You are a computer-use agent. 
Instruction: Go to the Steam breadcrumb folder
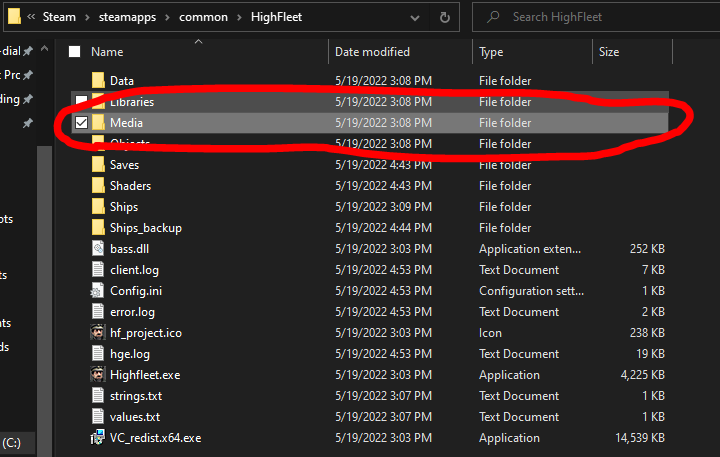[x=59, y=17]
